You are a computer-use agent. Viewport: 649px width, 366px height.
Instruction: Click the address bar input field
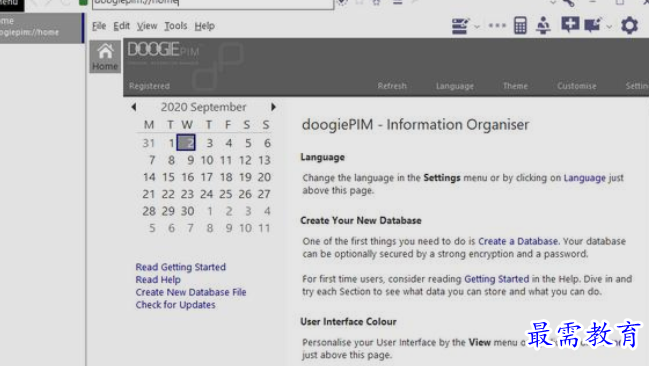213,3
